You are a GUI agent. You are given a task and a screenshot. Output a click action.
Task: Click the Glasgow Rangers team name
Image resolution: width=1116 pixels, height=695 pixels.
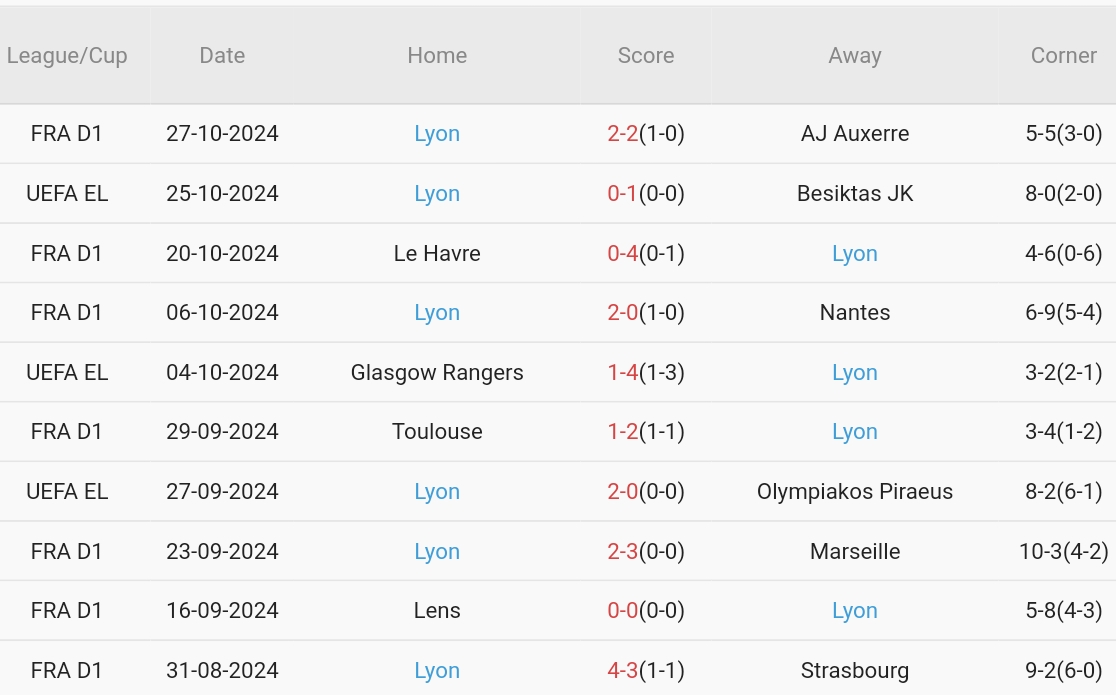point(437,373)
